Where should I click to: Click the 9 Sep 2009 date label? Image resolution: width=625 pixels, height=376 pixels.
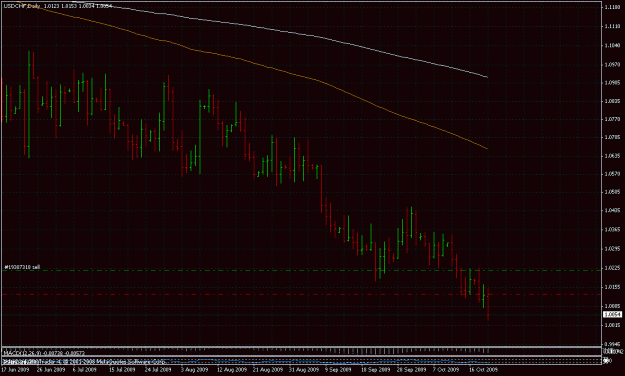(338, 370)
